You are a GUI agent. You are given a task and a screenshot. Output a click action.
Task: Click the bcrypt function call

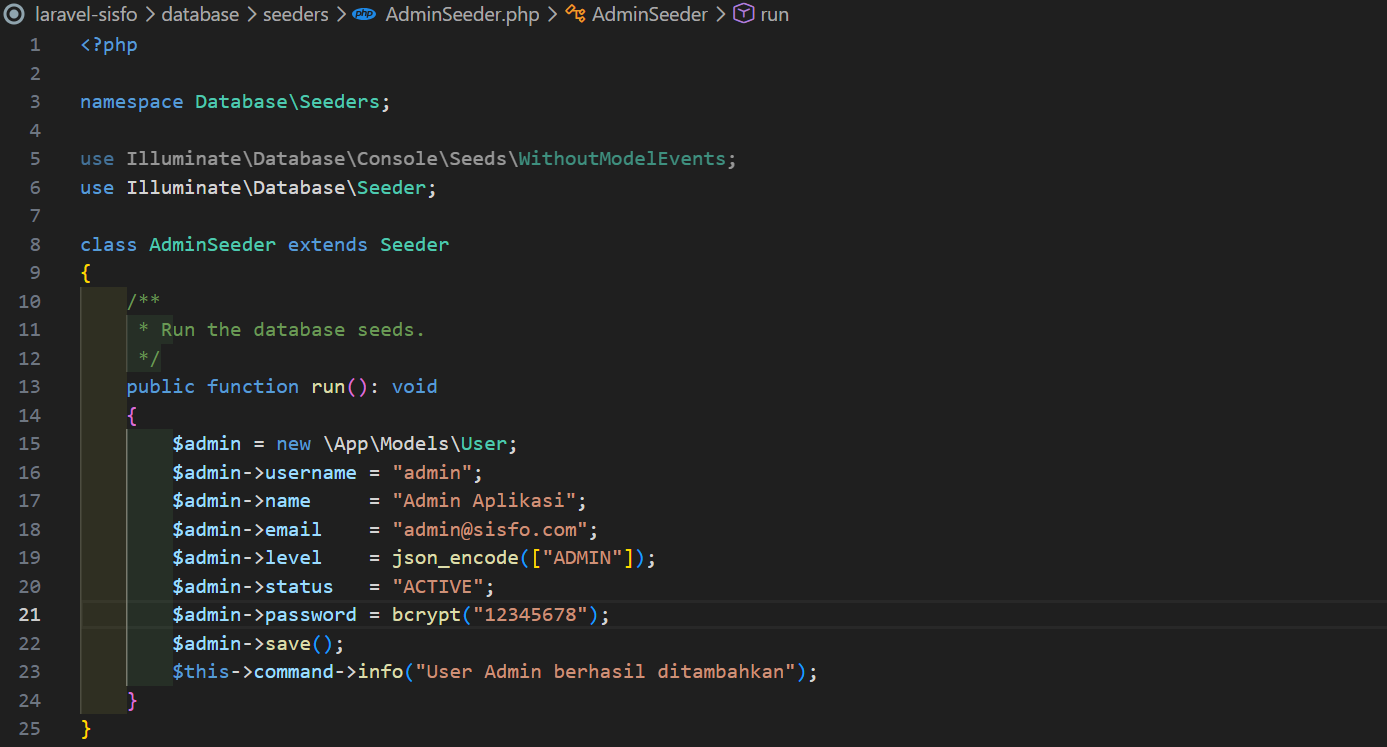426,614
